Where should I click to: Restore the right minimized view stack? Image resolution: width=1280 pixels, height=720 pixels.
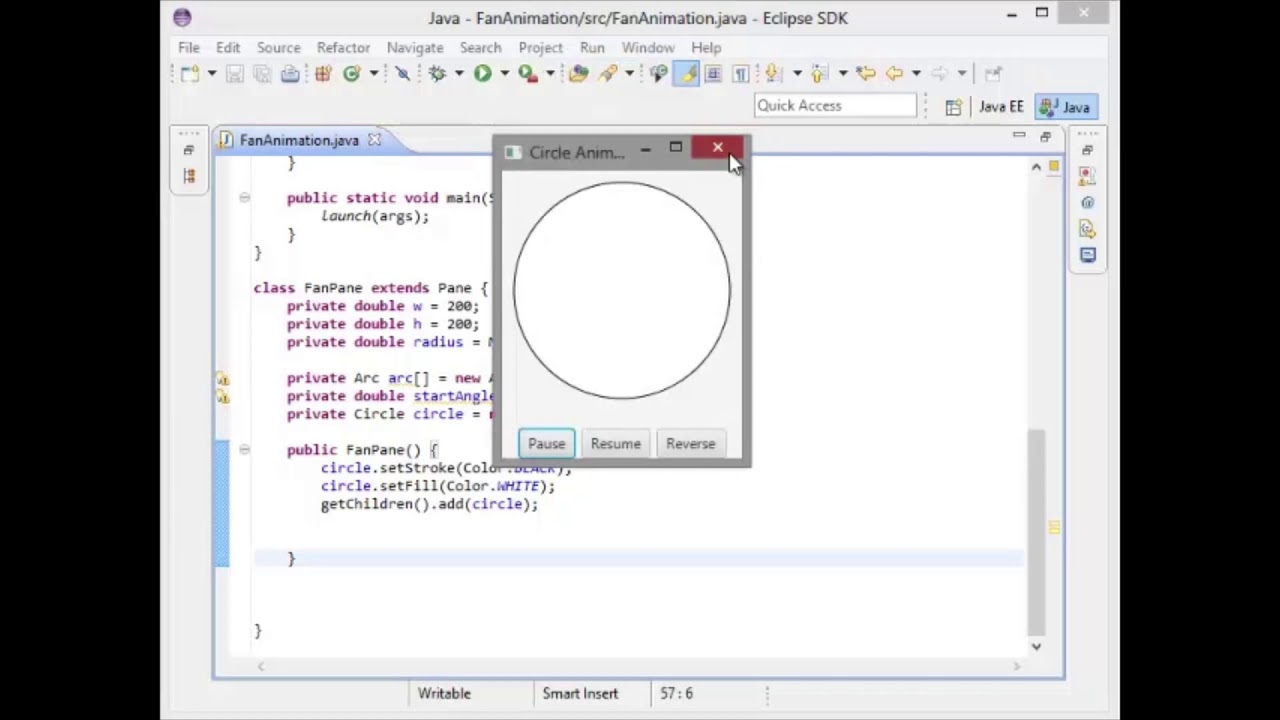(1087, 150)
